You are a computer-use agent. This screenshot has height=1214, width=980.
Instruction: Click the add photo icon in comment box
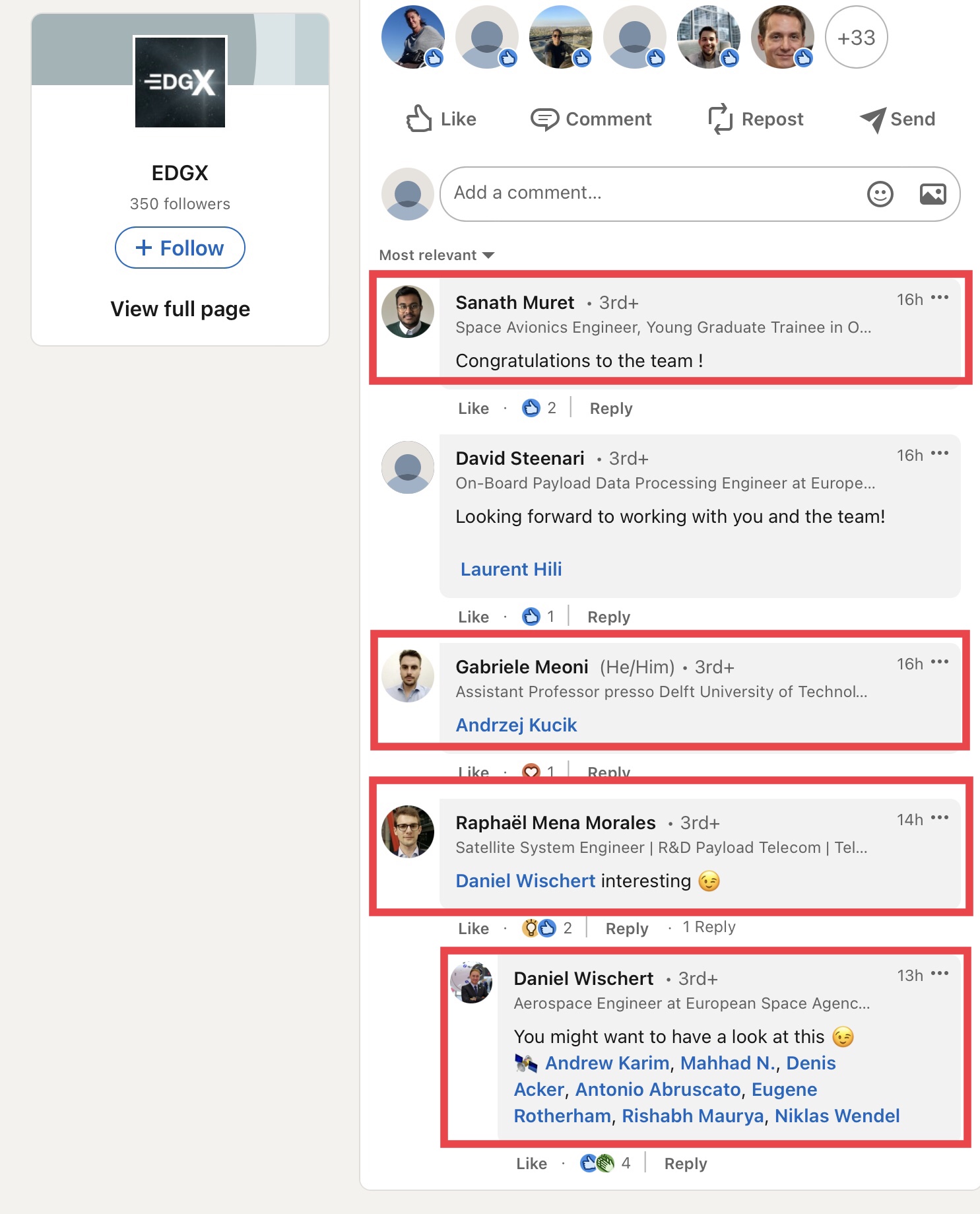pyautogui.click(x=932, y=194)
